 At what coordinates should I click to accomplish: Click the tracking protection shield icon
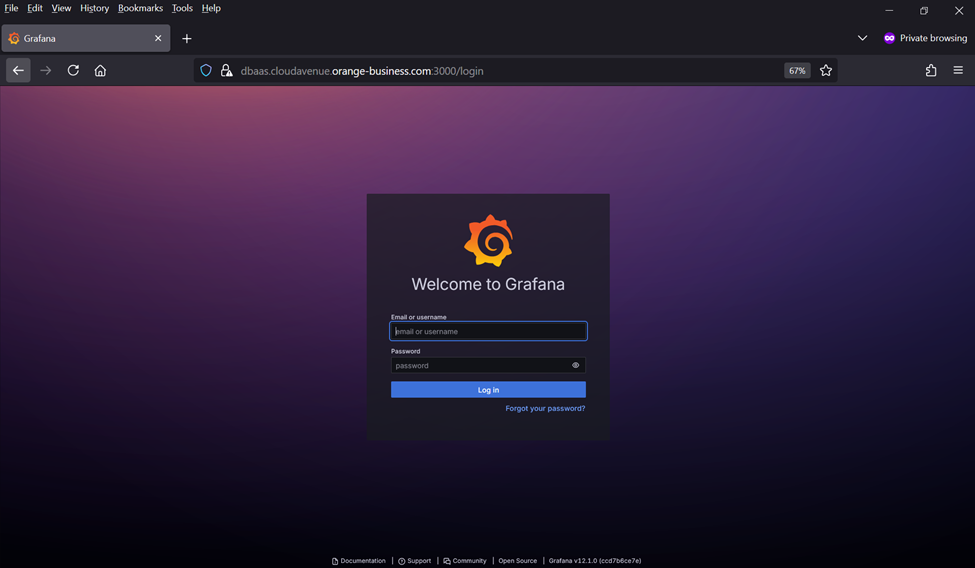pos(206,70)
